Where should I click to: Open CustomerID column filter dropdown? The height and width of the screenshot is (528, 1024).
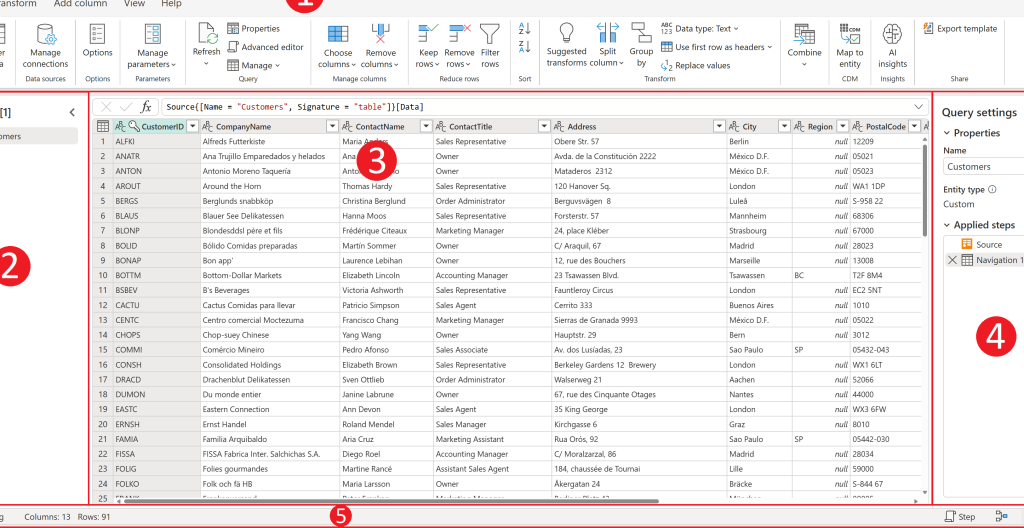192,127
